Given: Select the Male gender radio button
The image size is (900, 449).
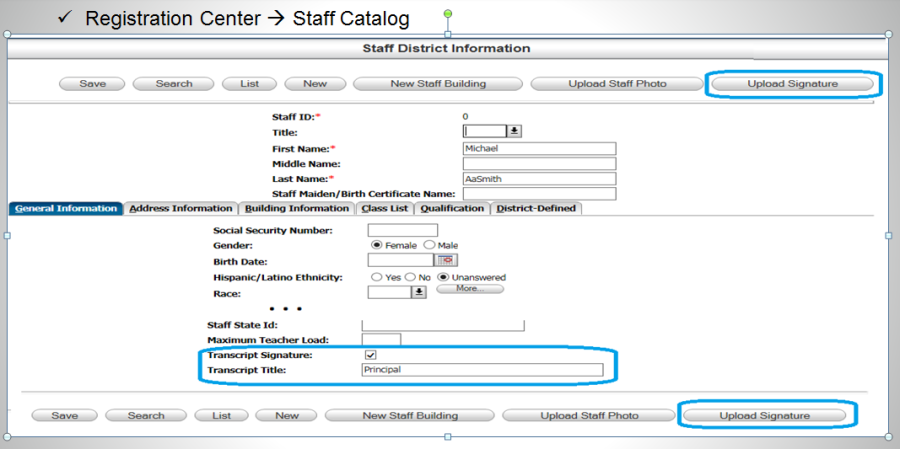Looking at the screenshot, I should (430, 245).
